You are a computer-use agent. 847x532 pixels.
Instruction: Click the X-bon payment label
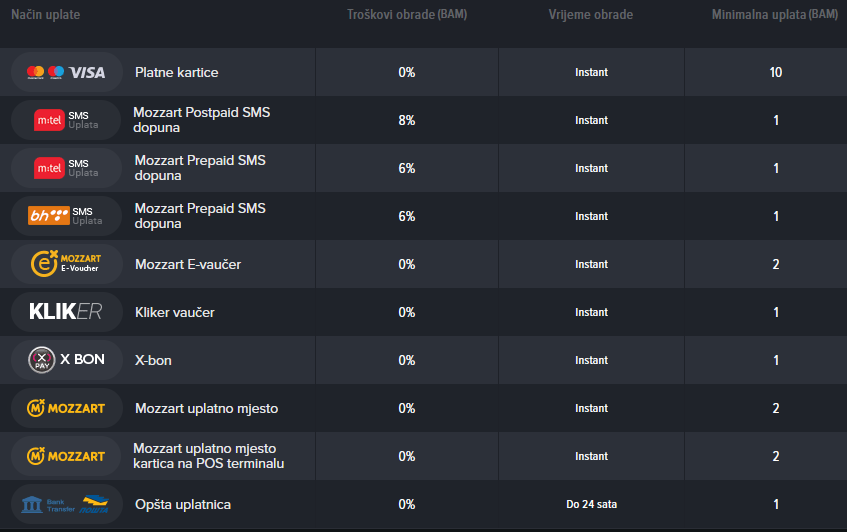[x=153, y=360]
